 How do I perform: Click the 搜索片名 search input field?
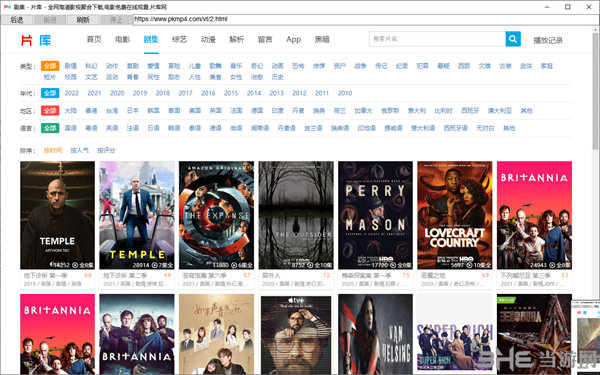tap(437, 39)
